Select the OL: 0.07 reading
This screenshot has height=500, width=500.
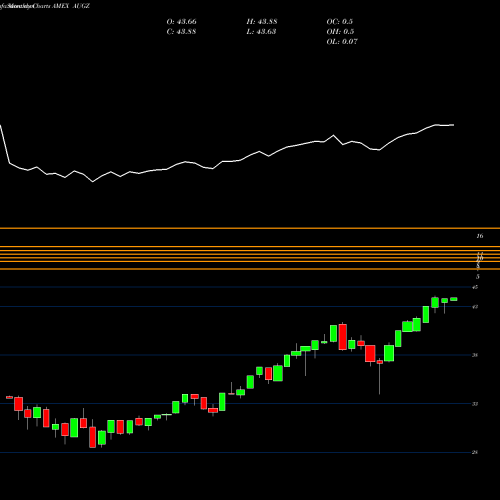342,42
